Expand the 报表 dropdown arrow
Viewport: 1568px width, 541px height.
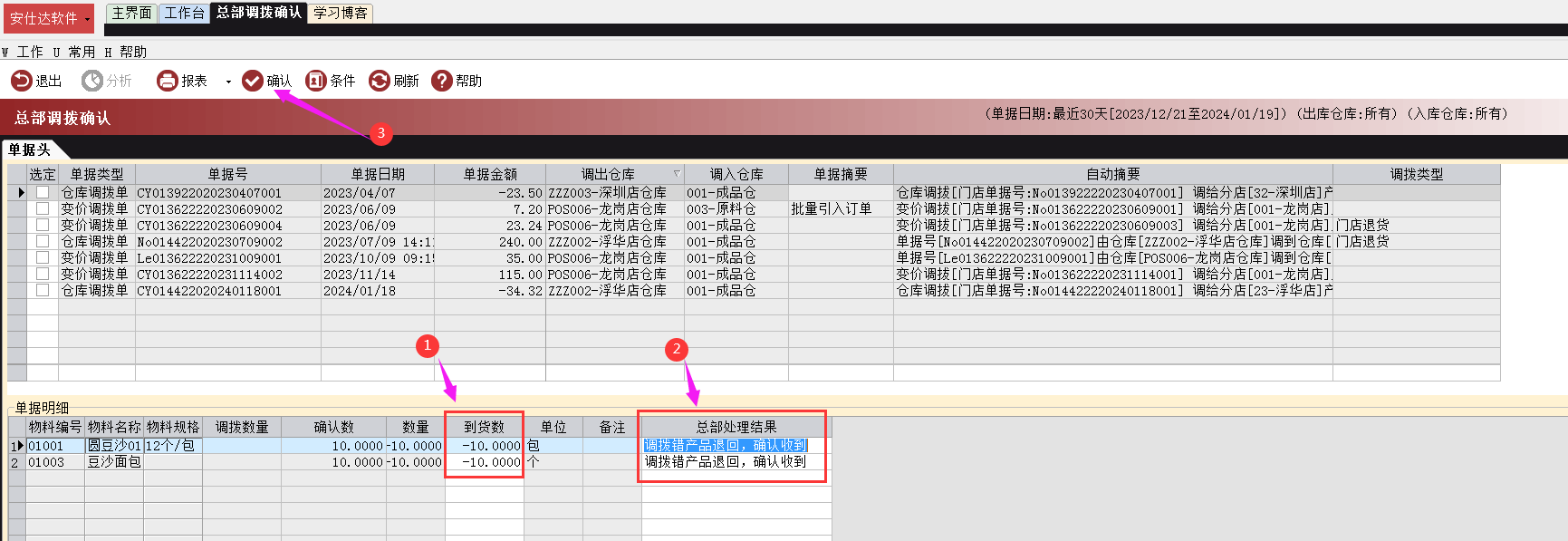point(228,82)
